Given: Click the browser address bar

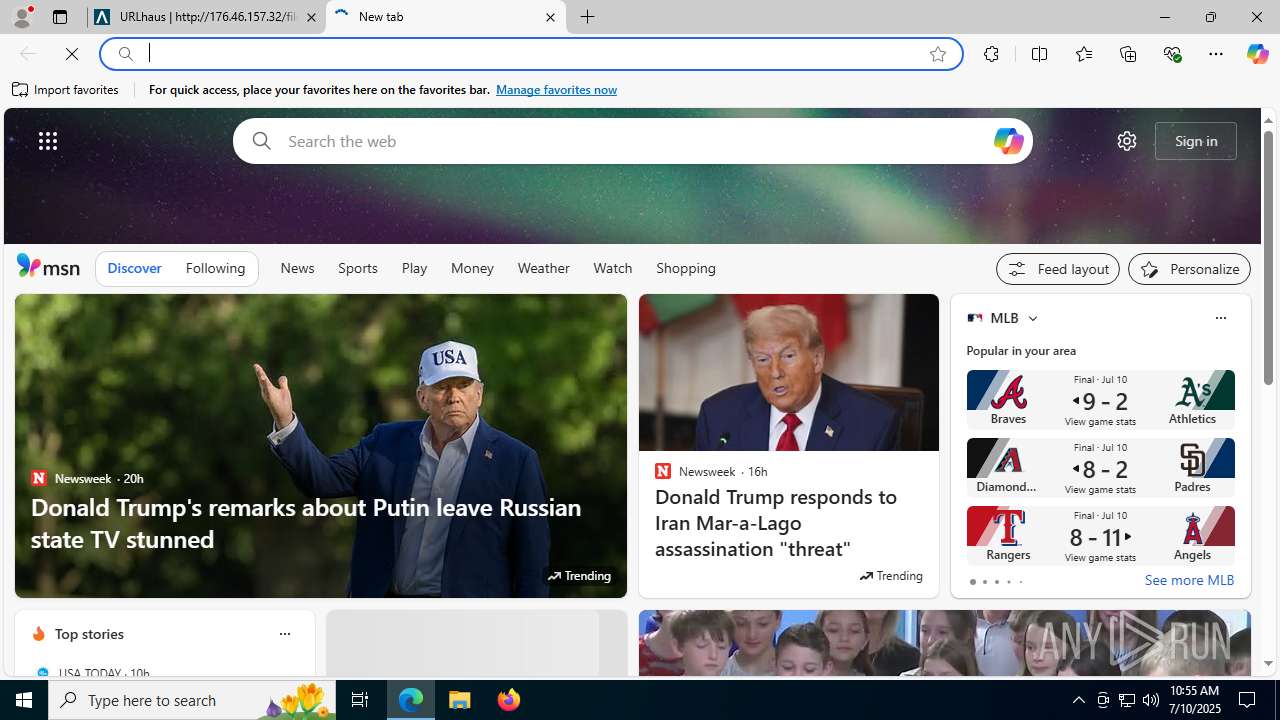Looking at the screenshot, I should (530, 54).
